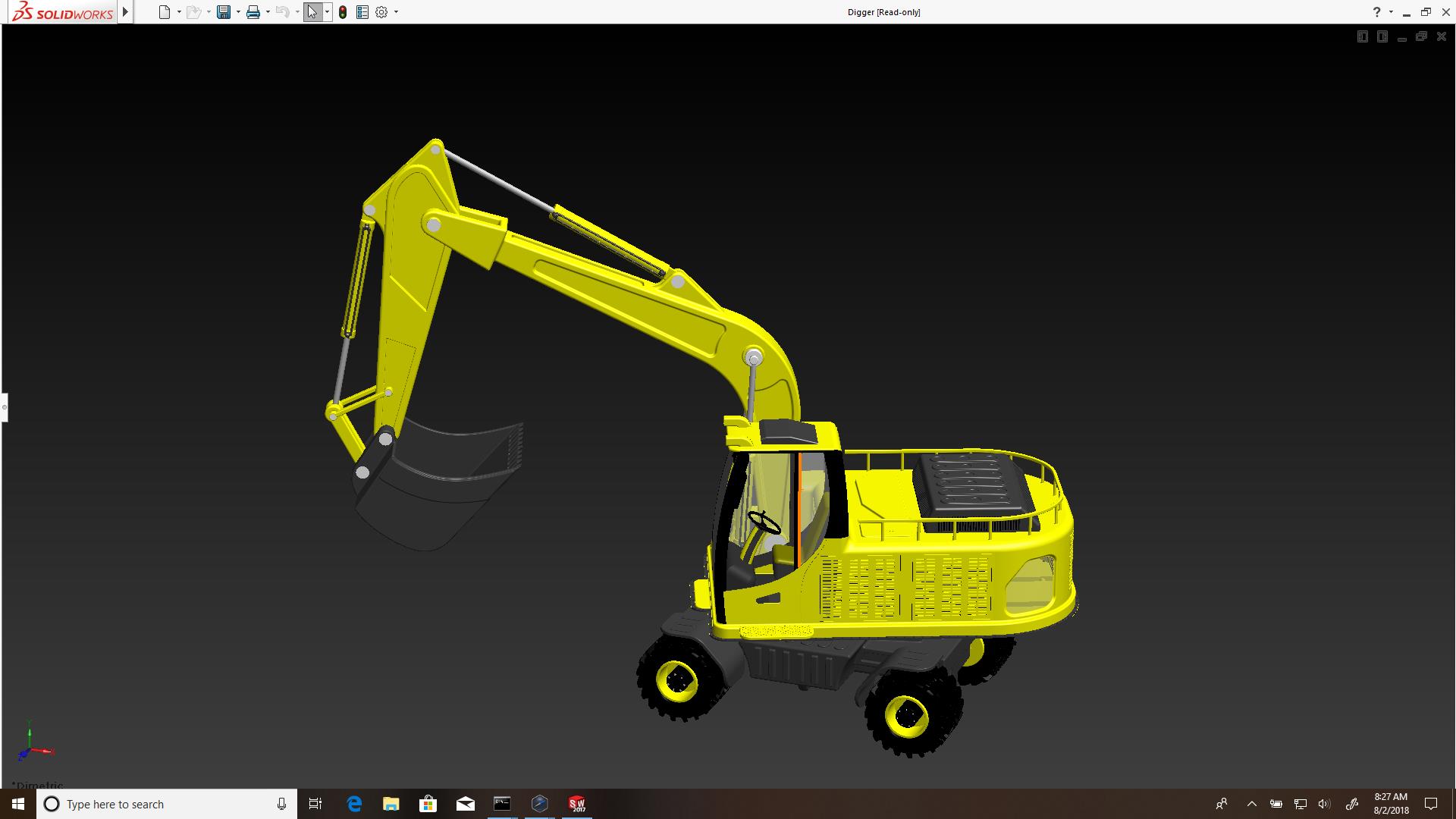This screenshot has height=819, width=1456.
Task: Click the New document icon
Action: 164,12
